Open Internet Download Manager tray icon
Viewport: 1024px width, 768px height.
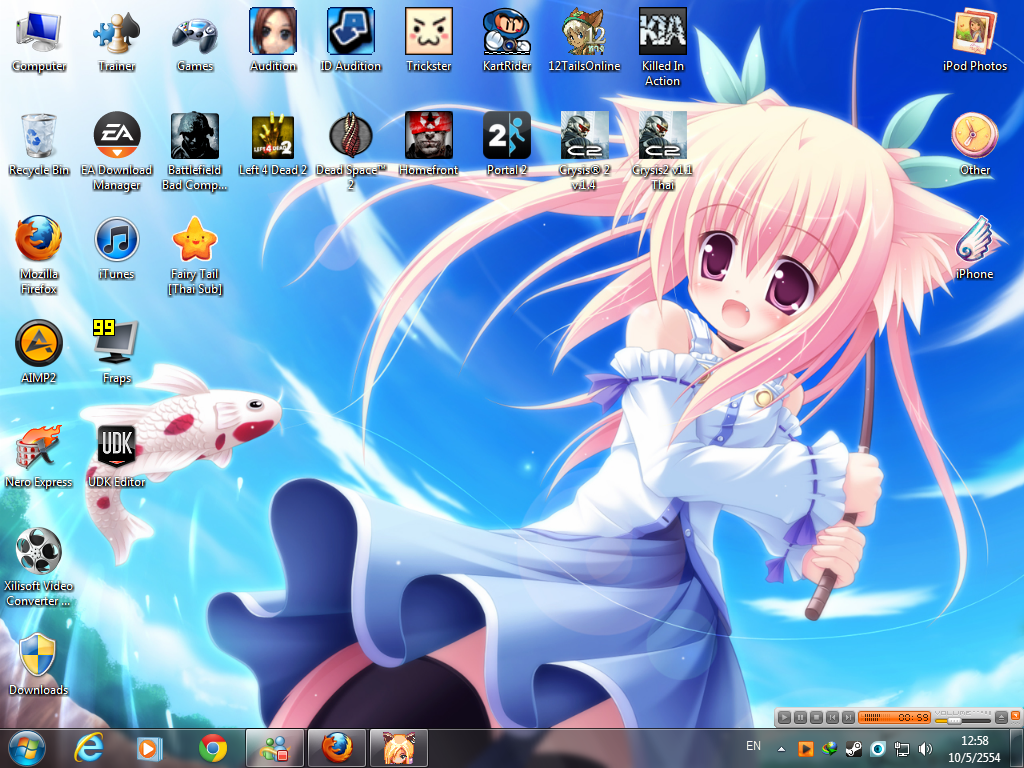(x=829, y=748)
